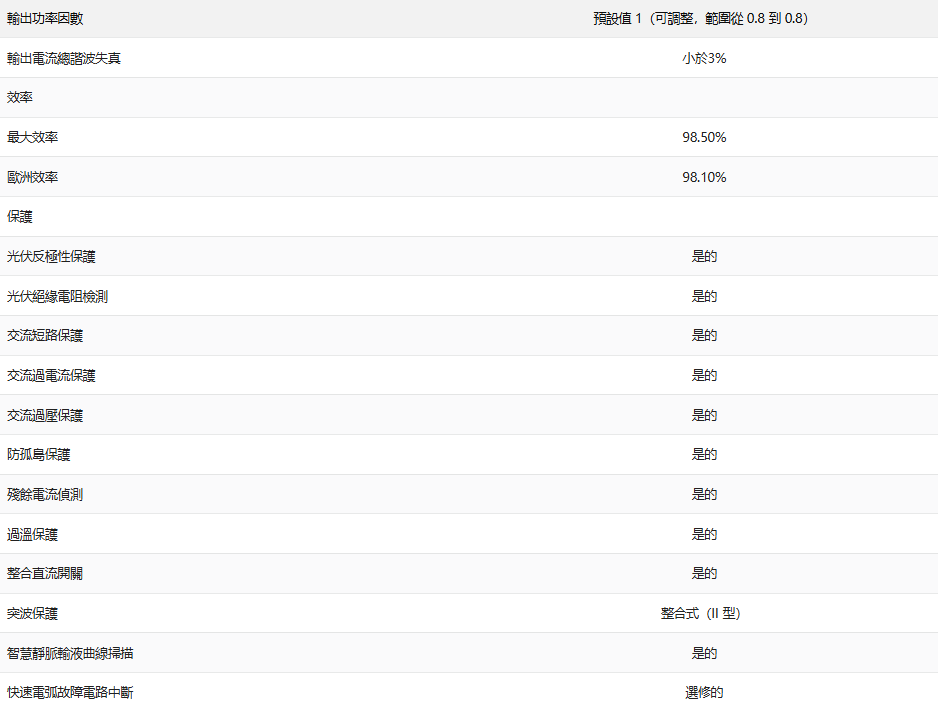Select 是的 value in 光伏絕緣電阻檢測 row
This screenshot has width=938, height=709.
(704, 296)
